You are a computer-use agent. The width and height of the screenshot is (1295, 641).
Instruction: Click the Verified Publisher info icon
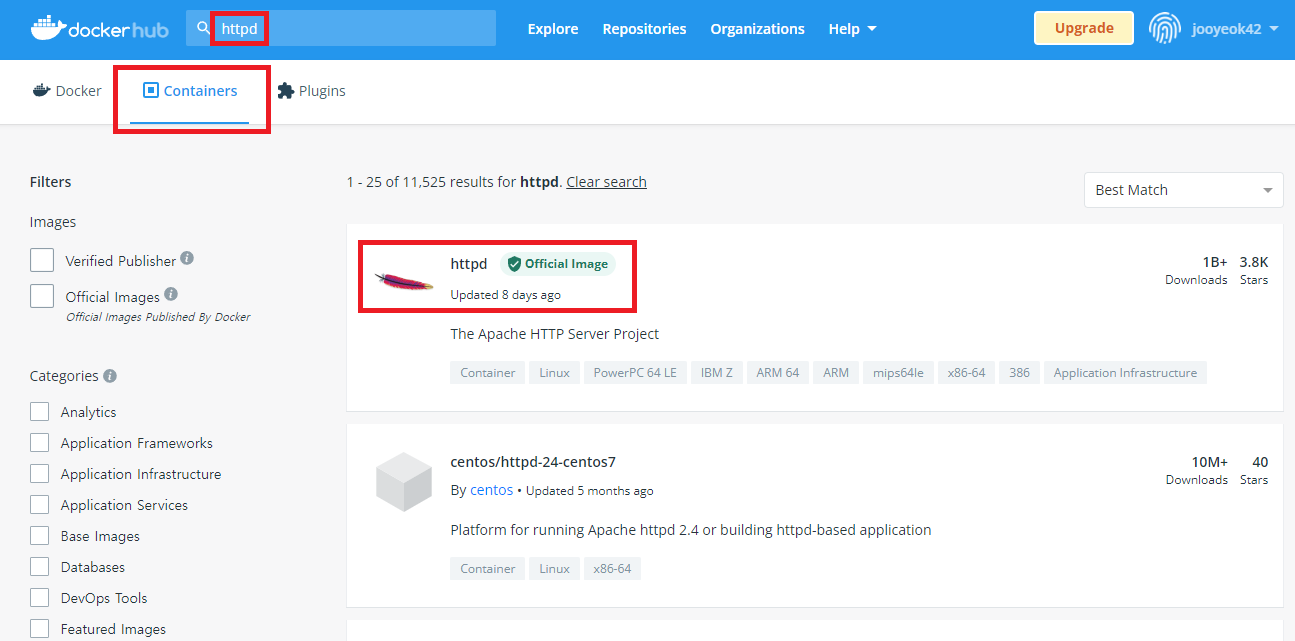click(x=187, y=259)
